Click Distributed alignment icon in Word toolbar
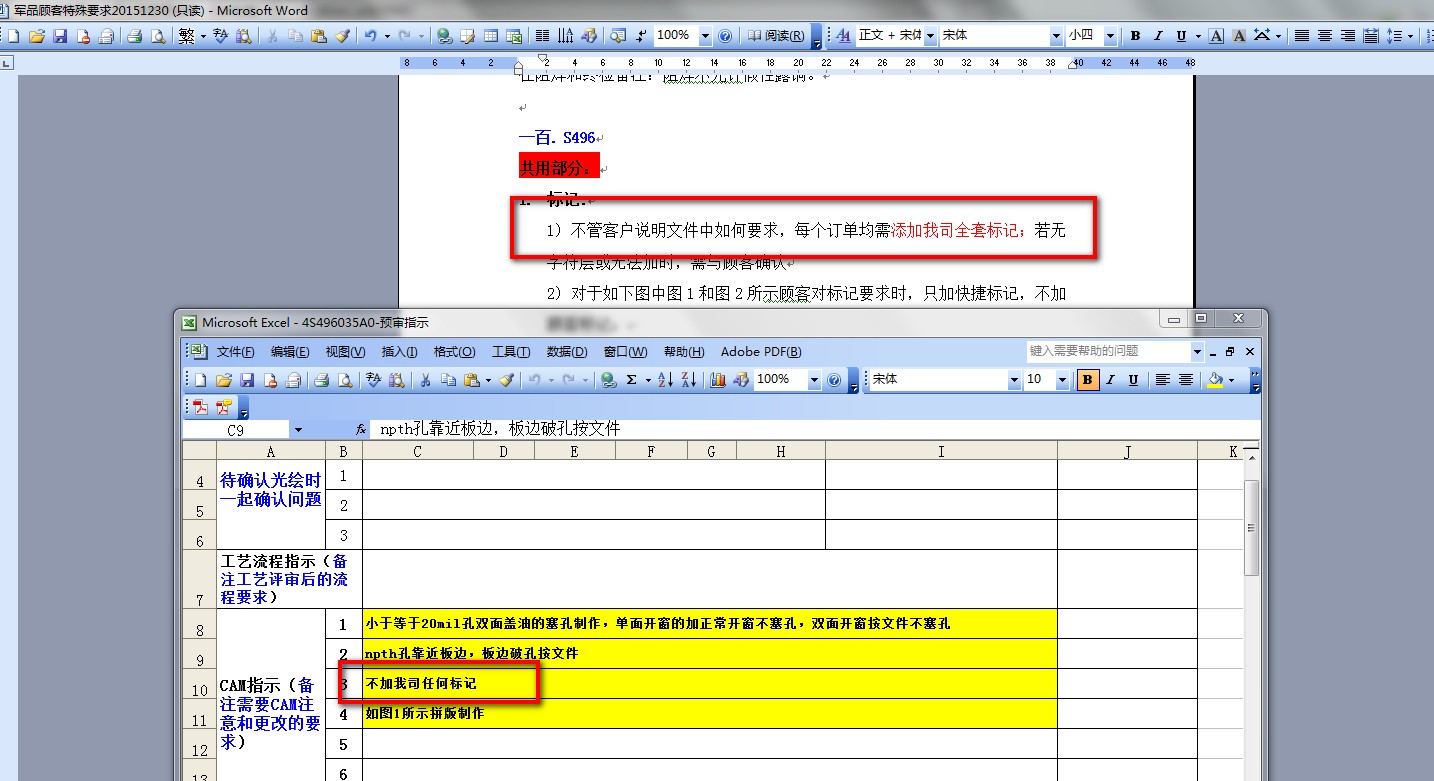The width and height of the screenshot is (1434, 781). tap(1371, 36)
